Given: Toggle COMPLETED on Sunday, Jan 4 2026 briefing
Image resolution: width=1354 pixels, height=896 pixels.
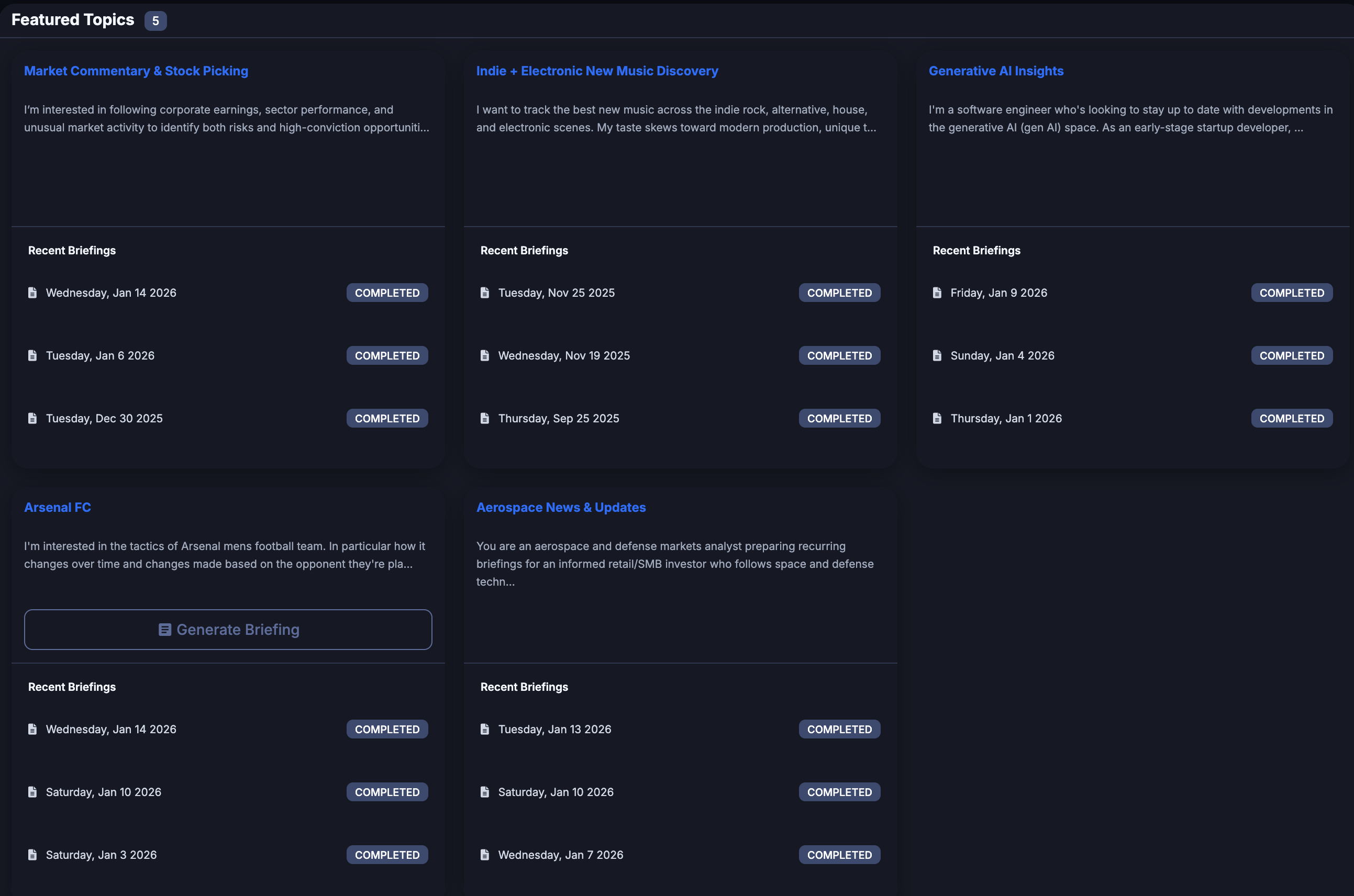Looking at the screenshot, I should click(x=1292, y=355).
